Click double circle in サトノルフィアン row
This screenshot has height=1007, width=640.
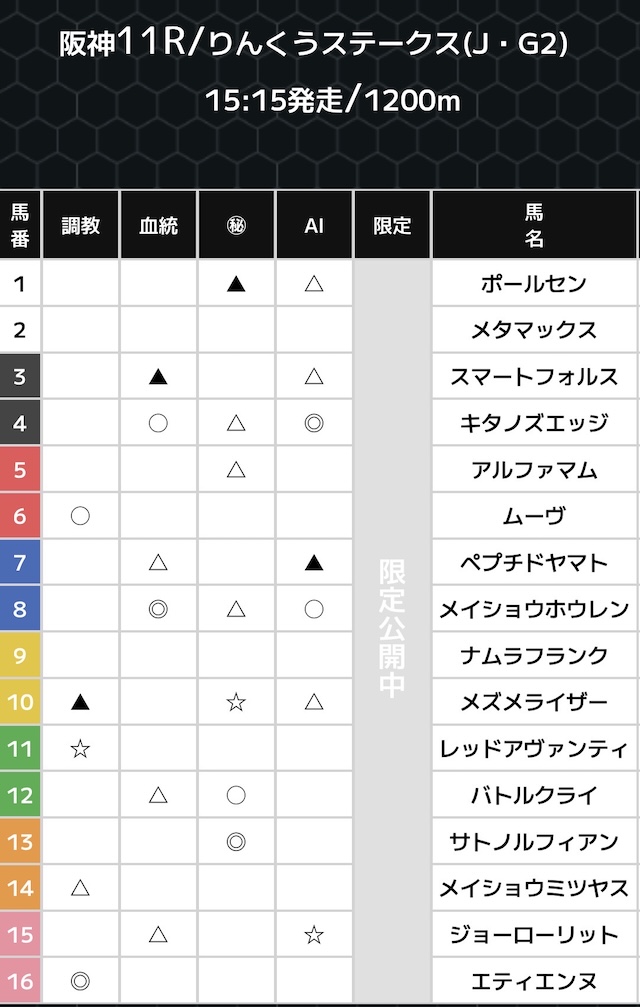click(236, 841)
